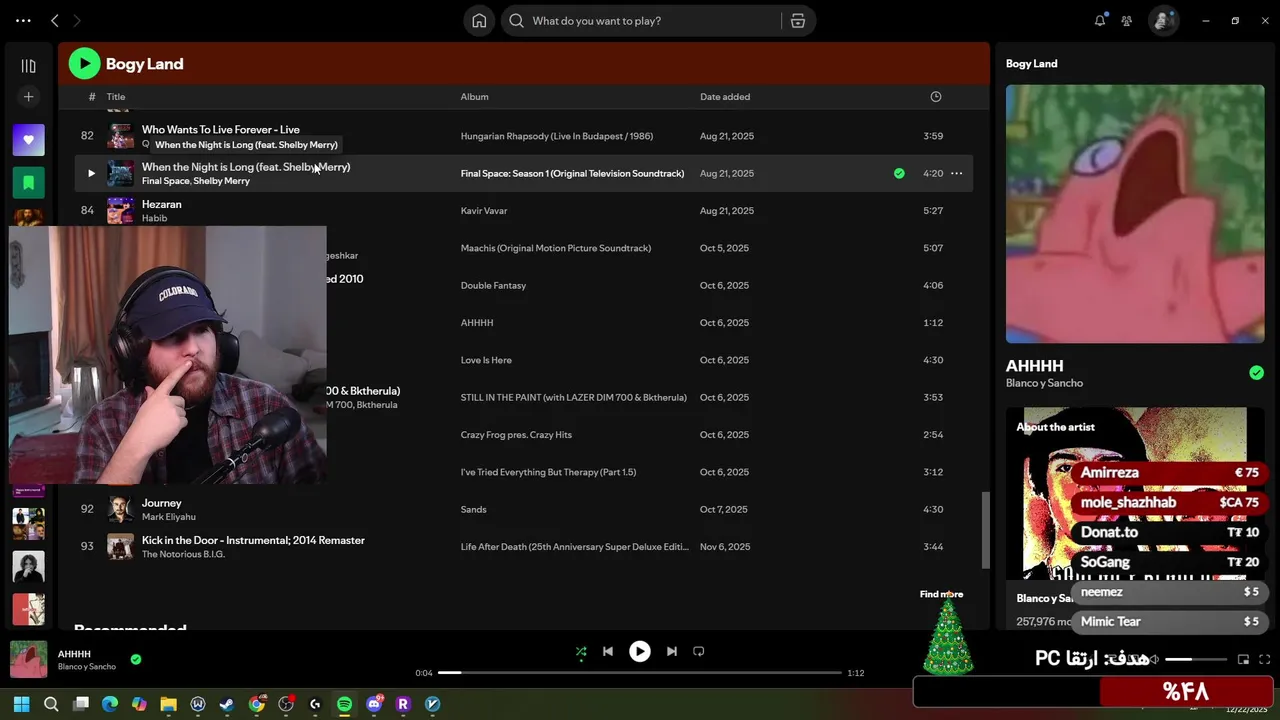This screenshot has height=720, width=1280.
Task: Sort tracks by Date added column
Action: pyautogui.click(x=725, y=97)
